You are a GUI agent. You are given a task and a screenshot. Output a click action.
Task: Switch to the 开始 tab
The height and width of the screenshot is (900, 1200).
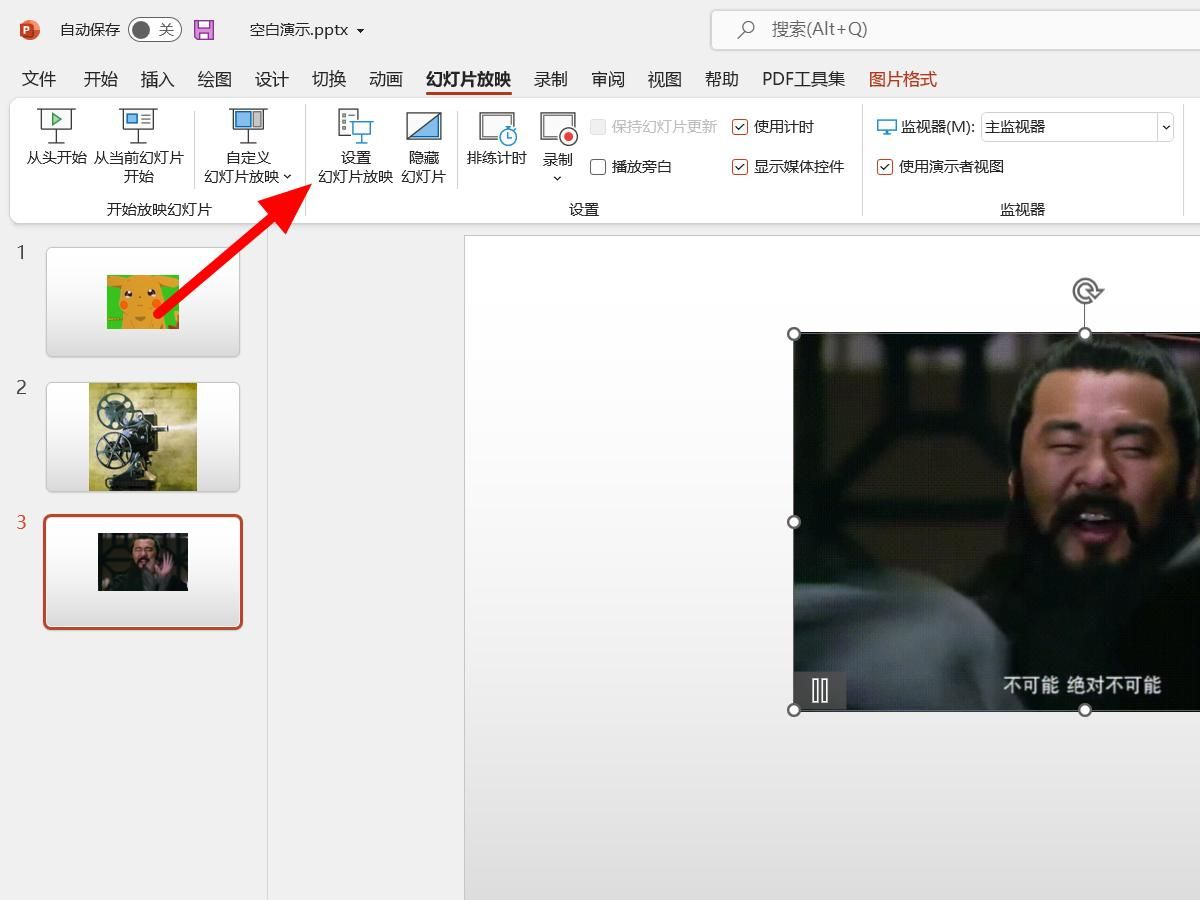pos(100,79)
